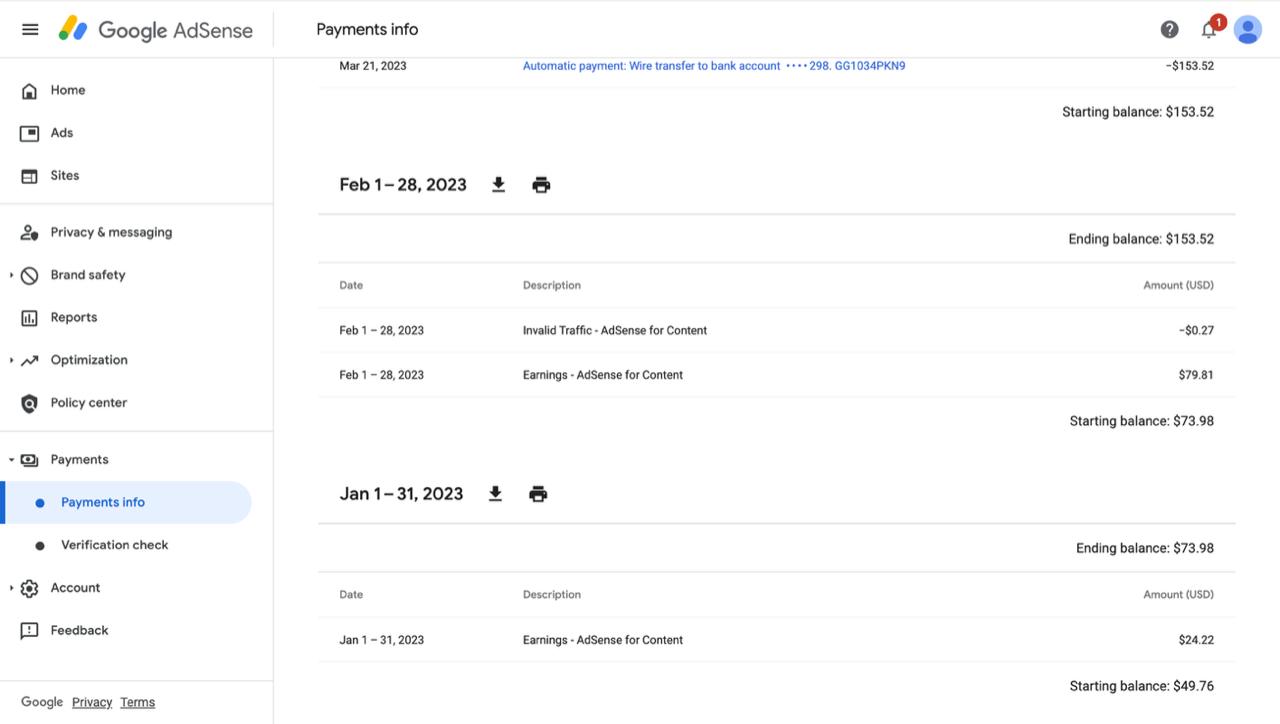The height and width of the screenshot is (724, 1280).
Task: Click the Google footer text
Action: click(x=42, y=702)
